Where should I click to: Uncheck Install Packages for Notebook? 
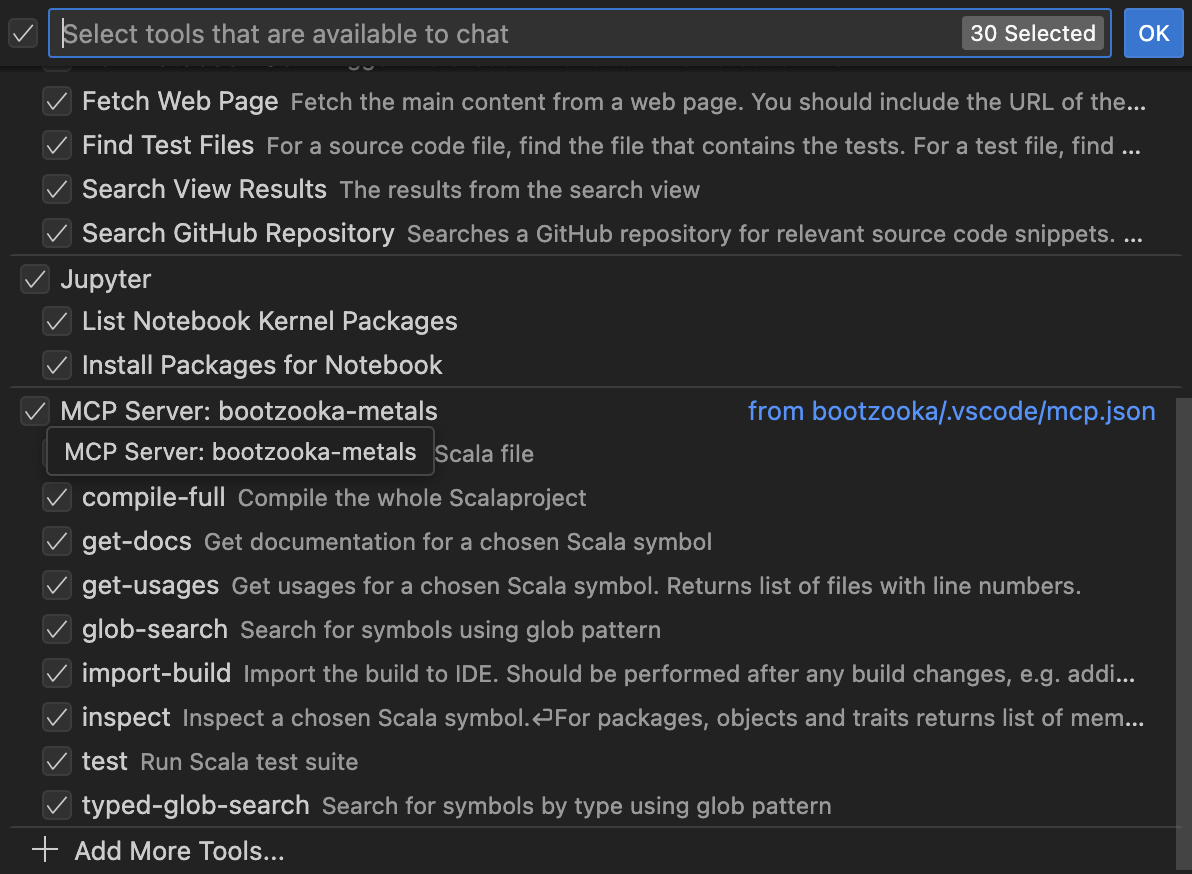click(57, 366)
